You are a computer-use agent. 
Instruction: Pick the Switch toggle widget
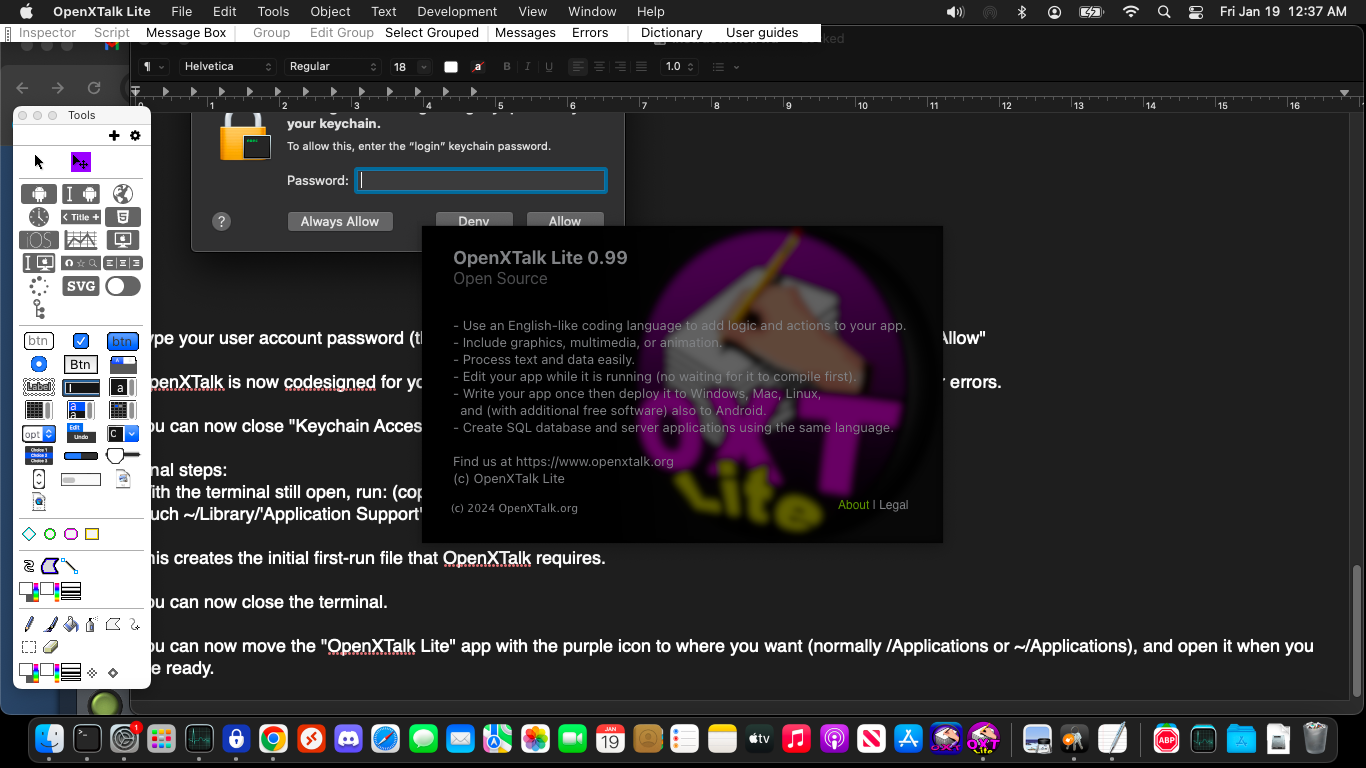click(123, 286)
